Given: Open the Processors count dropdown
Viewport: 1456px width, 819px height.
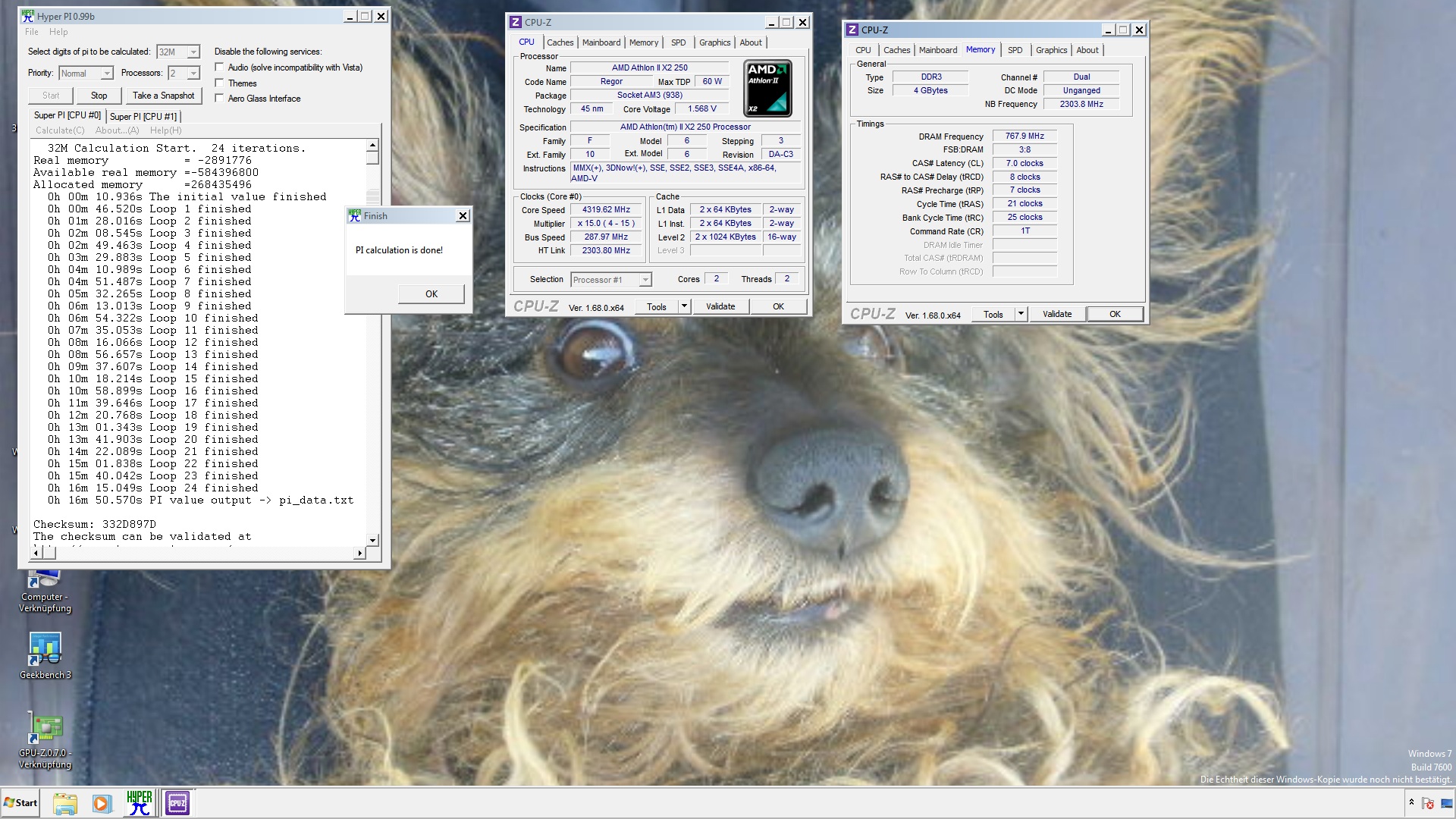Looking at the screenshot, I should pyautogui.click(x=193, y=74).
